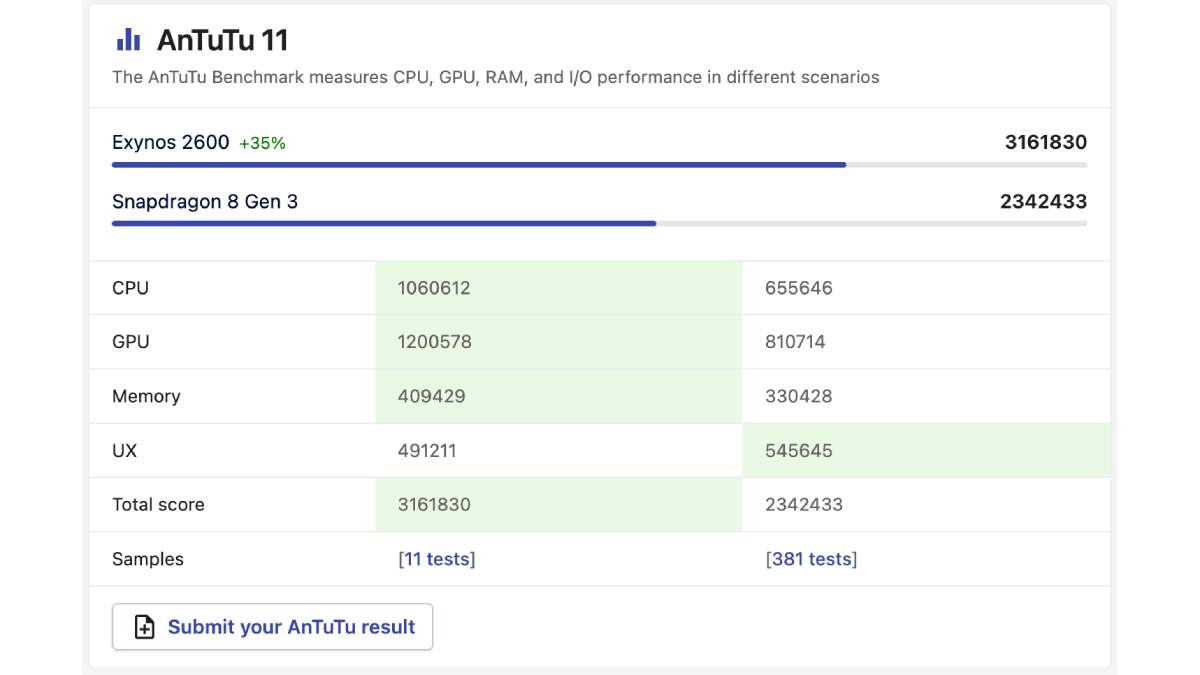Click the Snapdragon 8 Gen 3 label
Image resolution: width=1200 pixels, height=675 pixels.
coord(205,201)
